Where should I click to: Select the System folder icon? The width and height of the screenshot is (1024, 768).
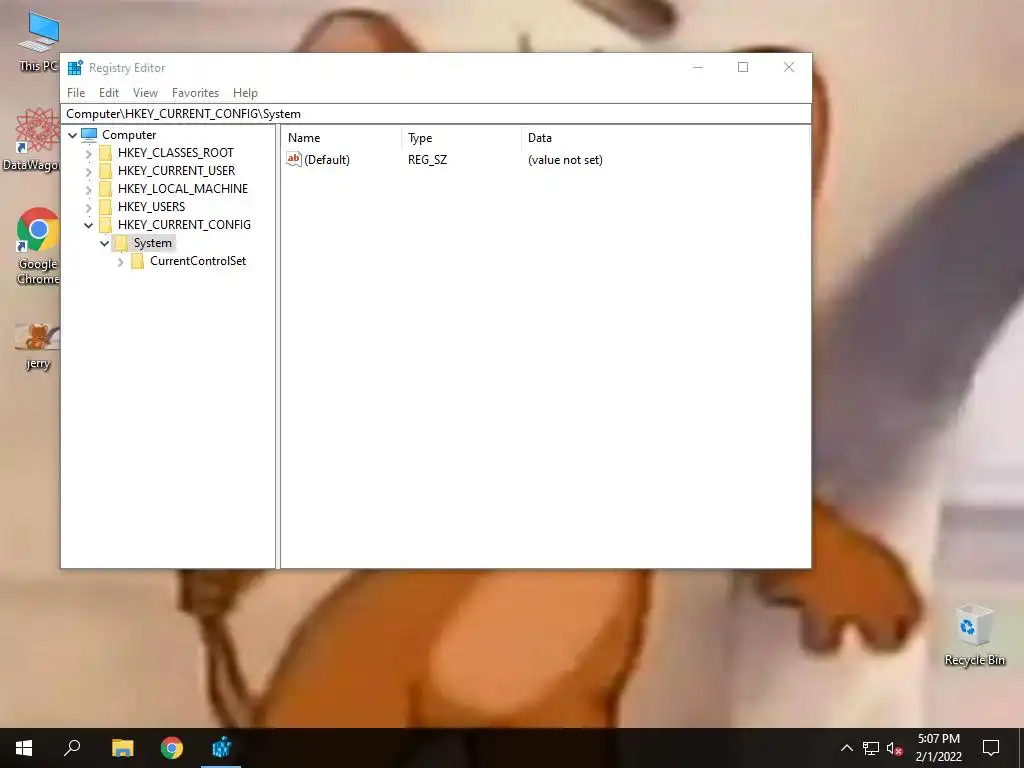(121, 243)
